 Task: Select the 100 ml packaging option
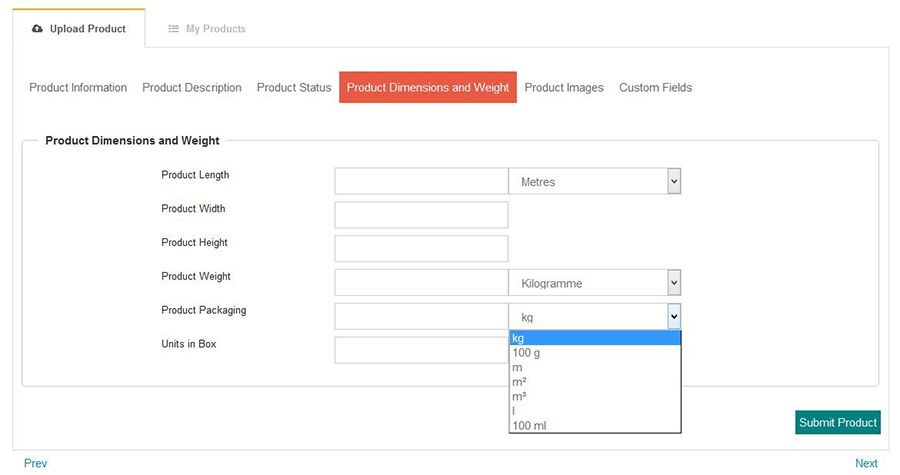pyautogui.click(x=529, y=426)
